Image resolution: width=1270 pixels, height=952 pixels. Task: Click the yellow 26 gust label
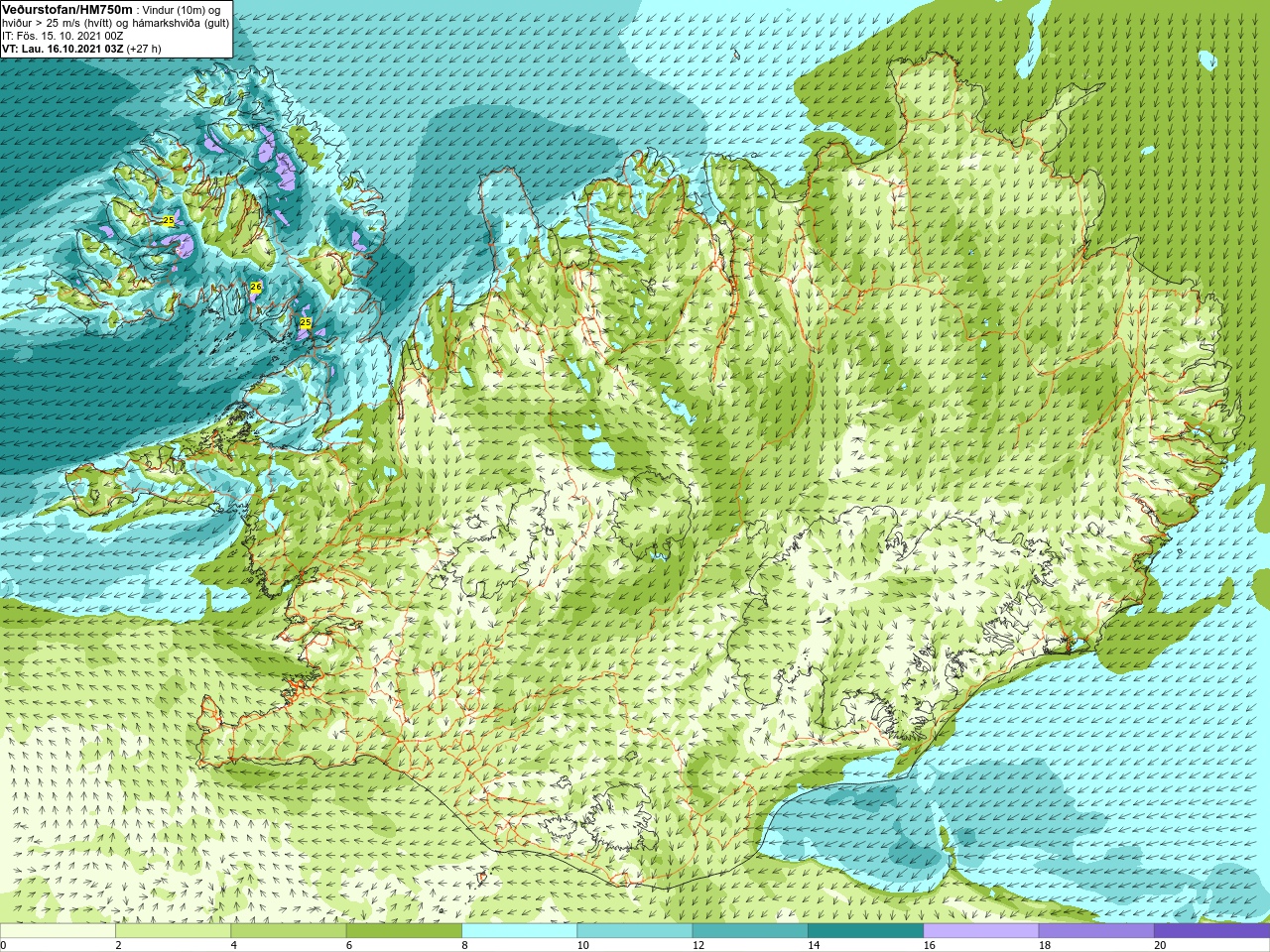pyautogui.click(x=256, y=287)
